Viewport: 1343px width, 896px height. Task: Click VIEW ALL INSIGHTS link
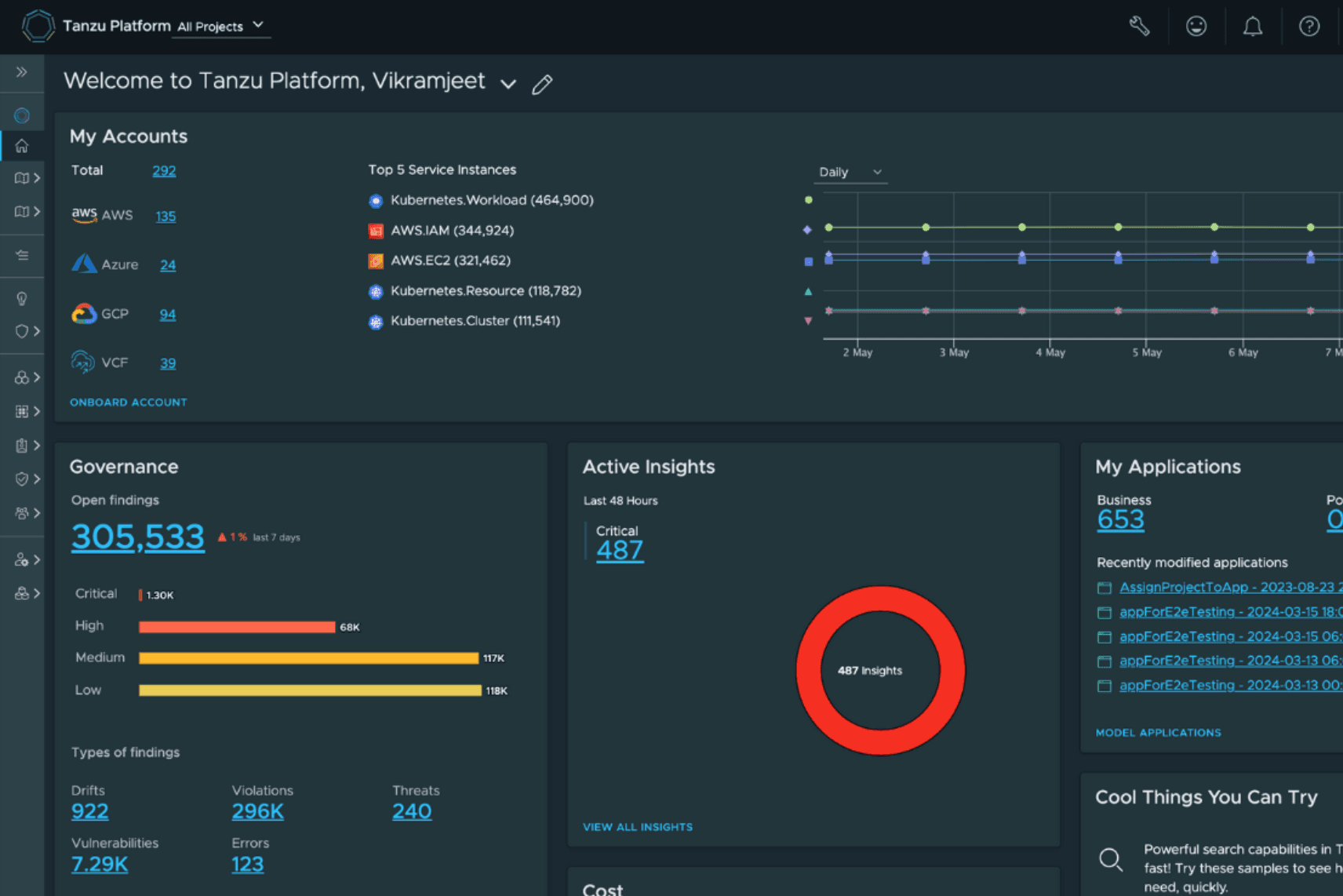point(637,827)
